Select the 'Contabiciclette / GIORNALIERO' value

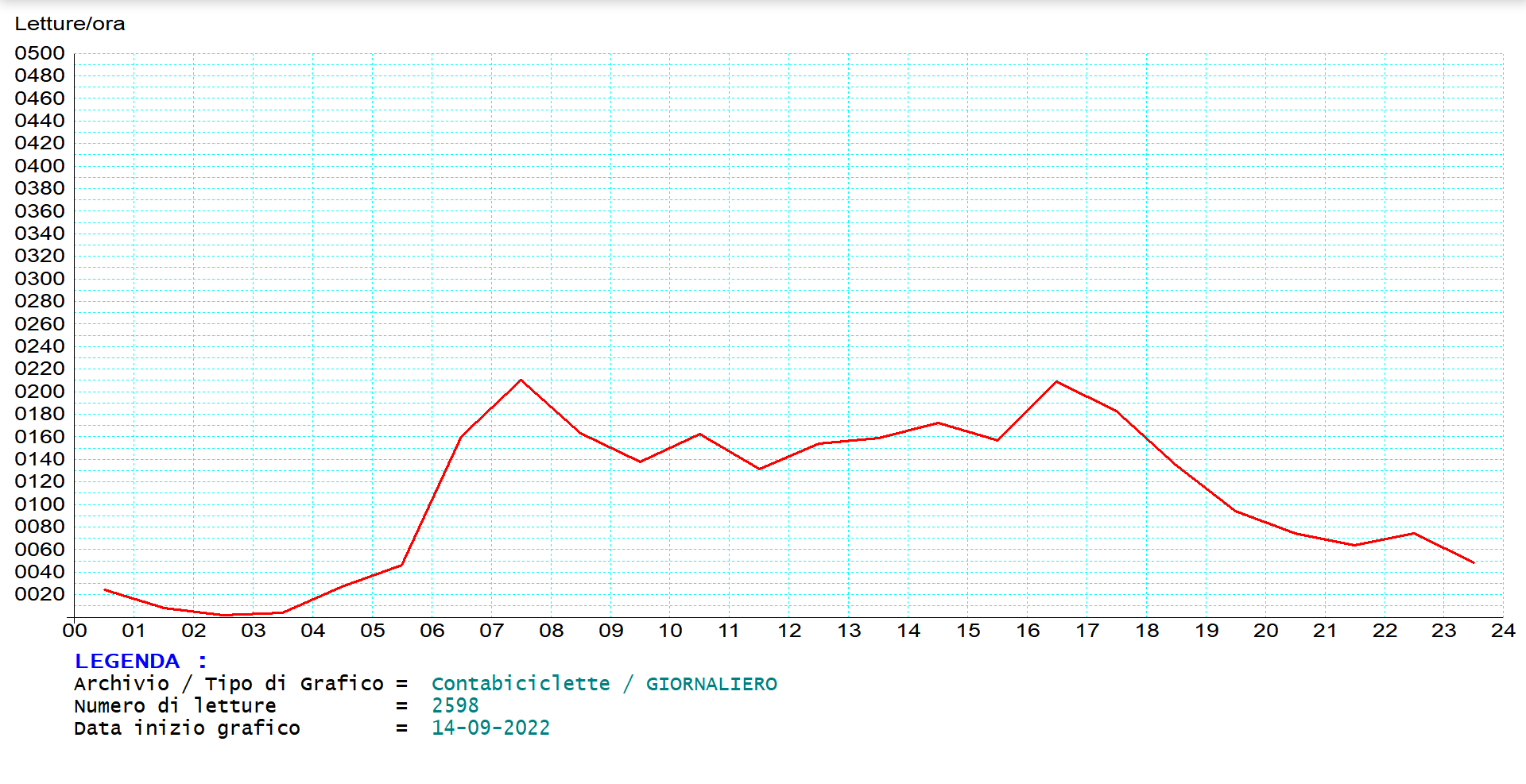pos(604,684)
